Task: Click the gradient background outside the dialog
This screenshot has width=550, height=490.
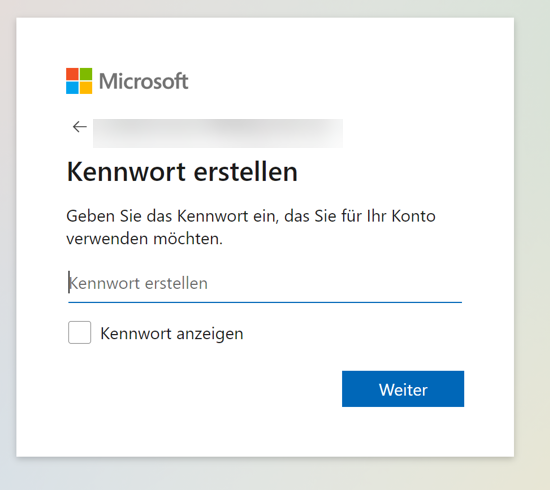Action: click(532, 246)
